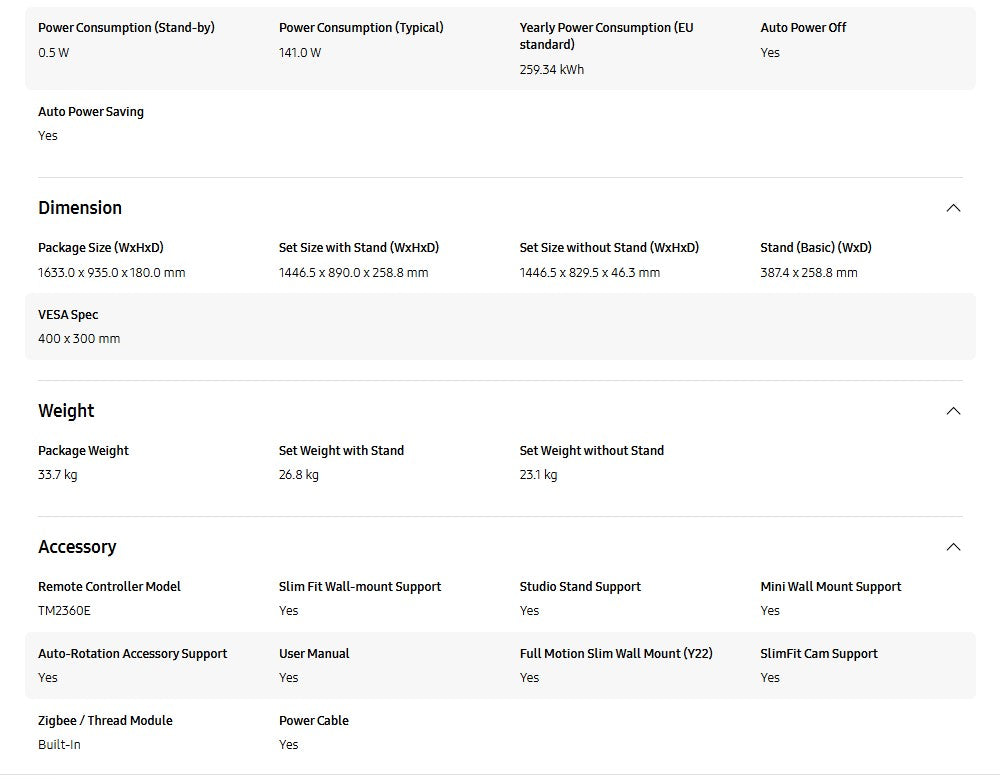The width and height of the screenshot is (1000, 779).
Task: Click the Accessory section heading
Action: click(x=77, y=547)
